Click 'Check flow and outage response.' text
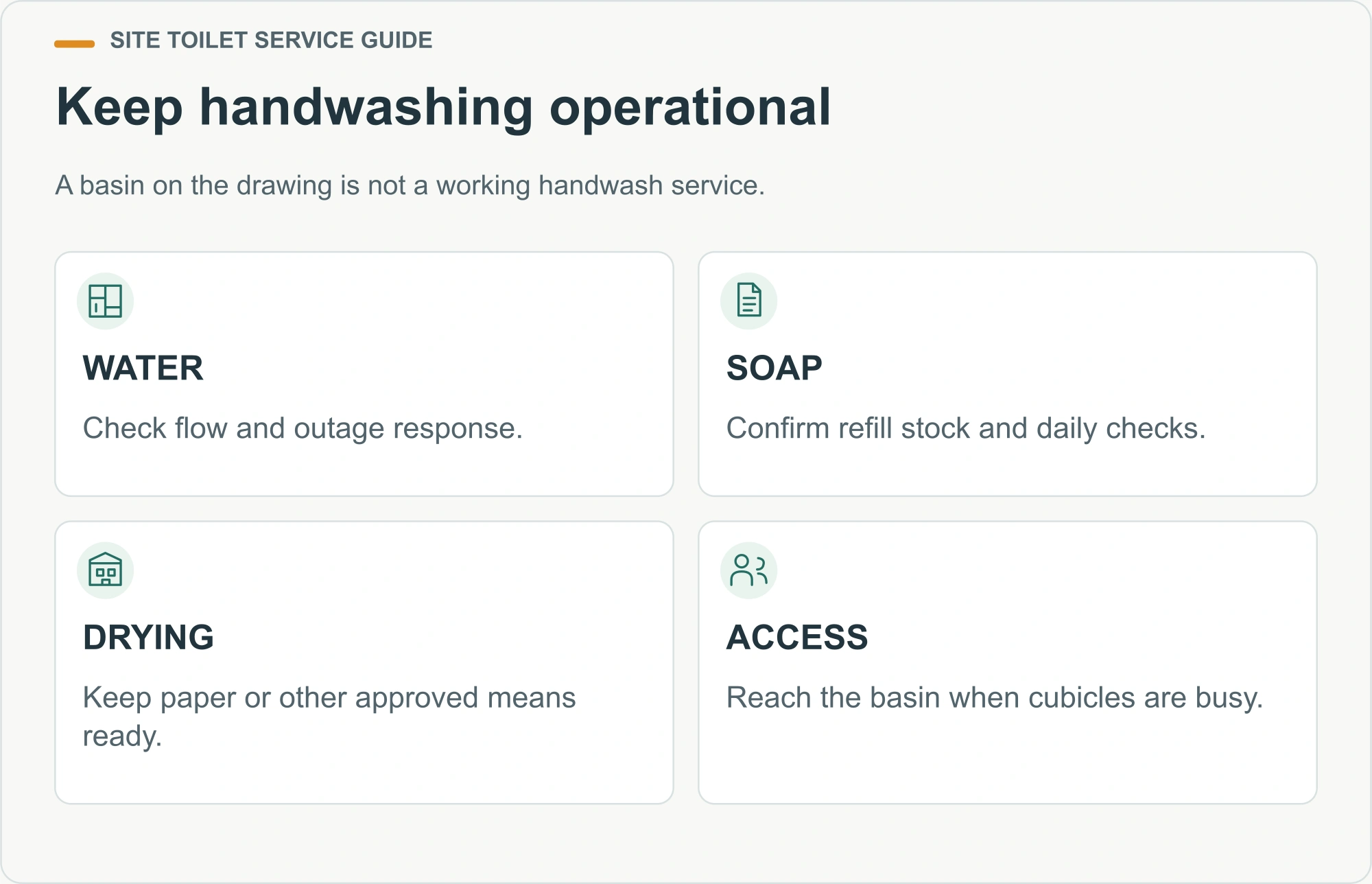This screenshot has width=1372, height=884. coord(303,428)
